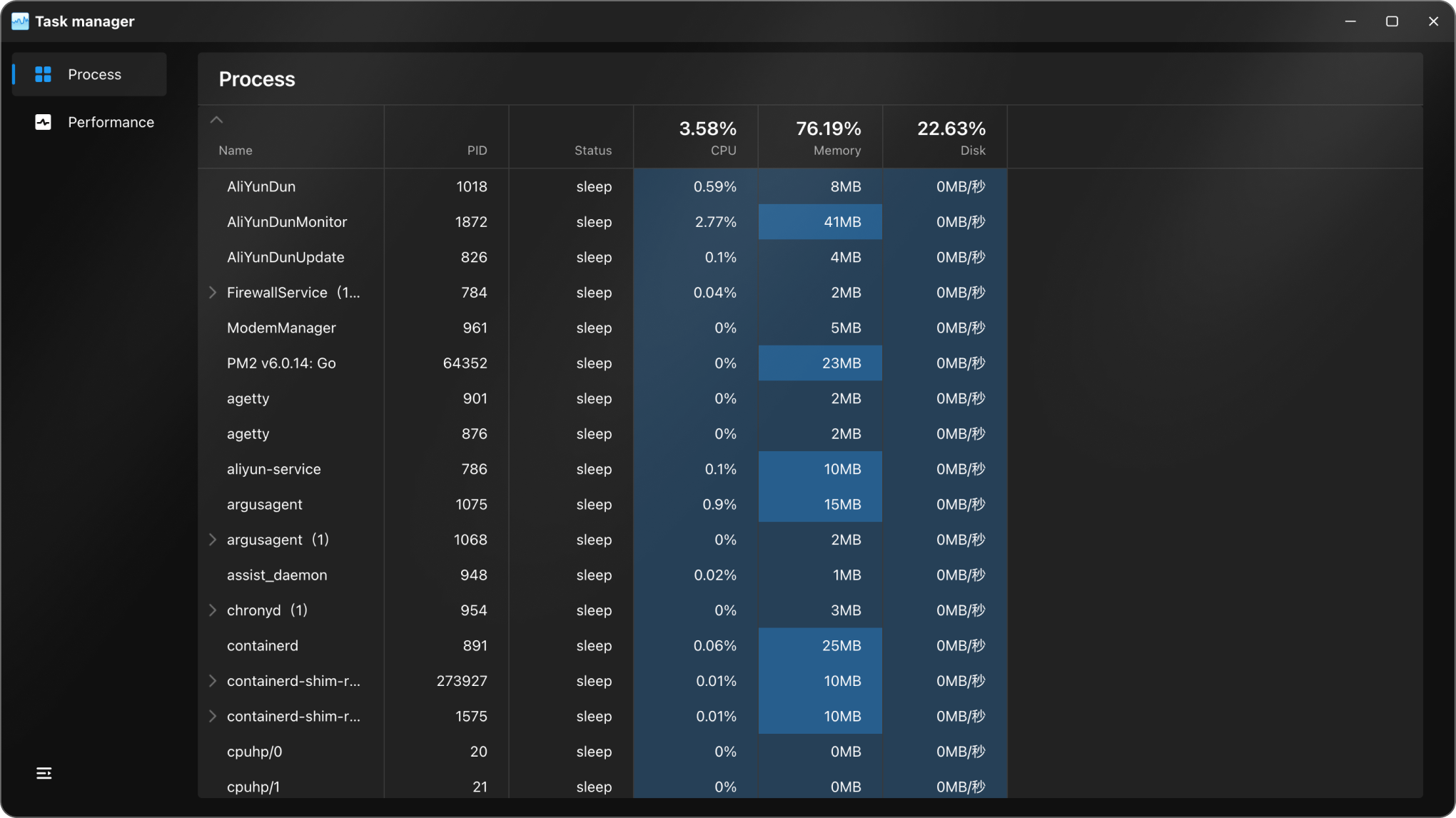1456x818 pixels.
Task: Open the Performance tab
Action: [110, 122]
